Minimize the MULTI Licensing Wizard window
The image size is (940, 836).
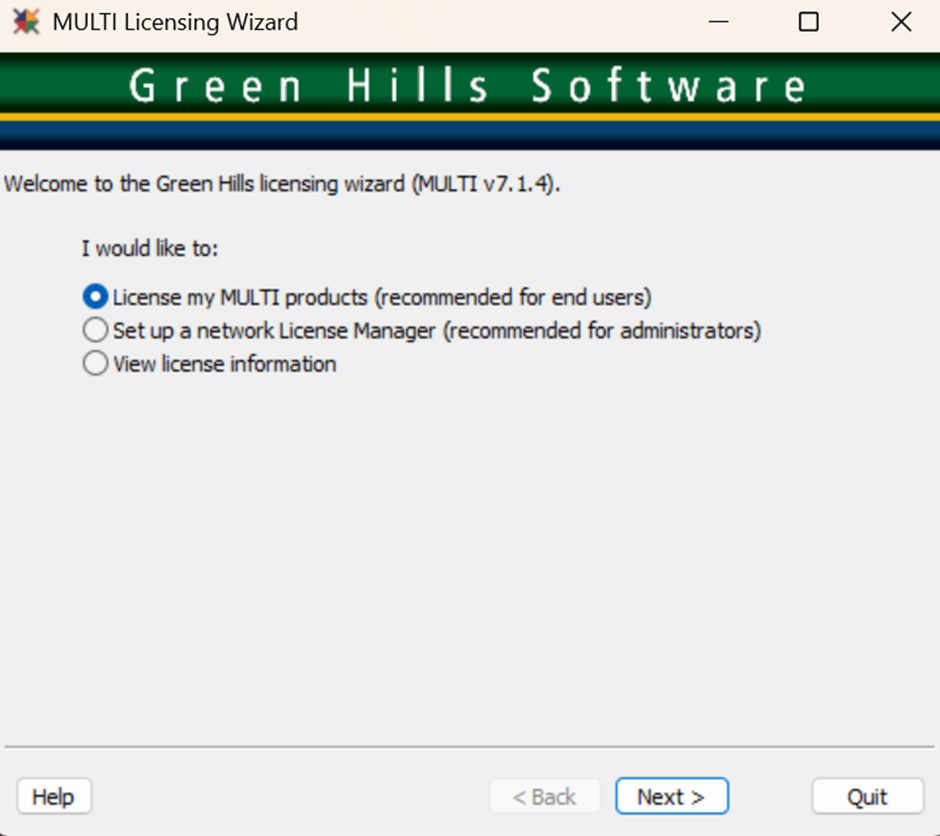[718, 22]
